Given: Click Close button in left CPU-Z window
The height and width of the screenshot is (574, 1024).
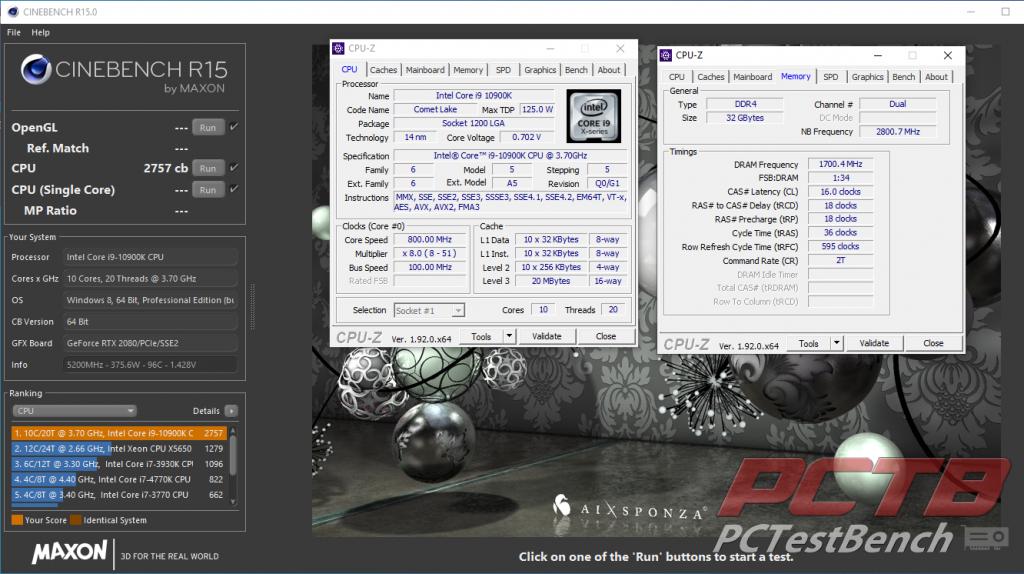Looking at the screenshot, I should pyautogui.click(x=606, y=336).
